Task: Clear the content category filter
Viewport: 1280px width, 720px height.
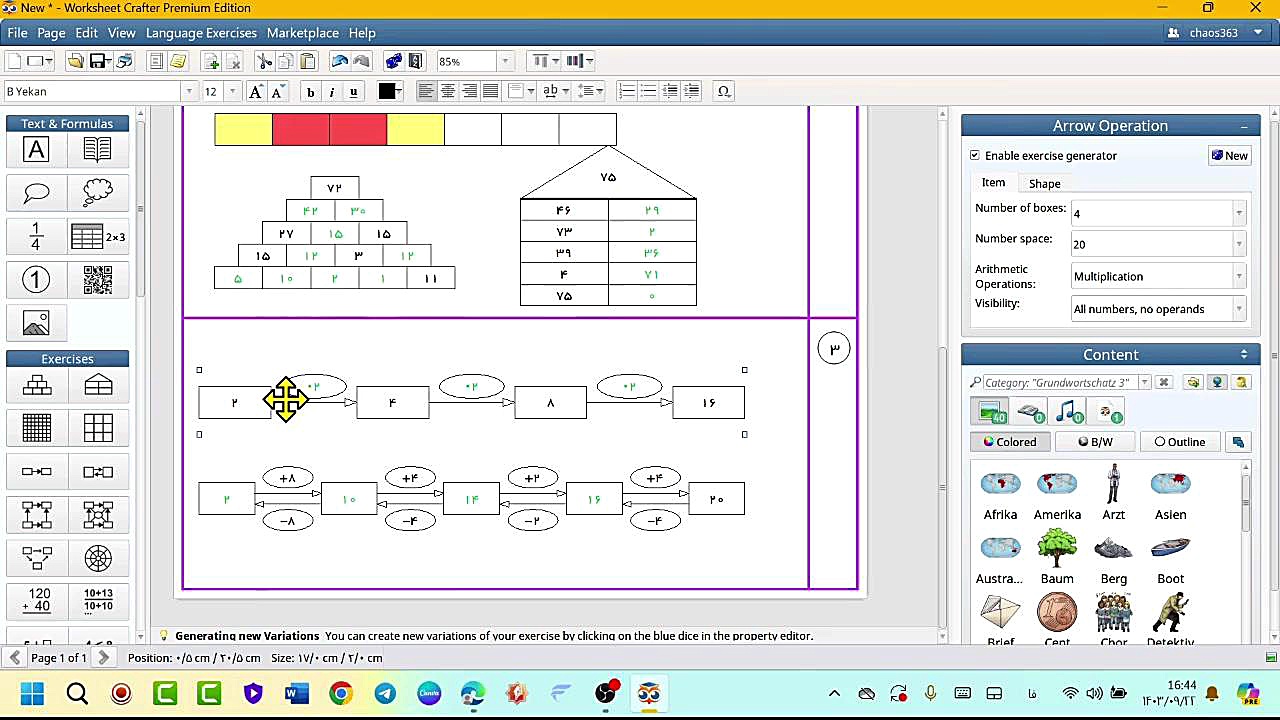Action: [1164, 382]
